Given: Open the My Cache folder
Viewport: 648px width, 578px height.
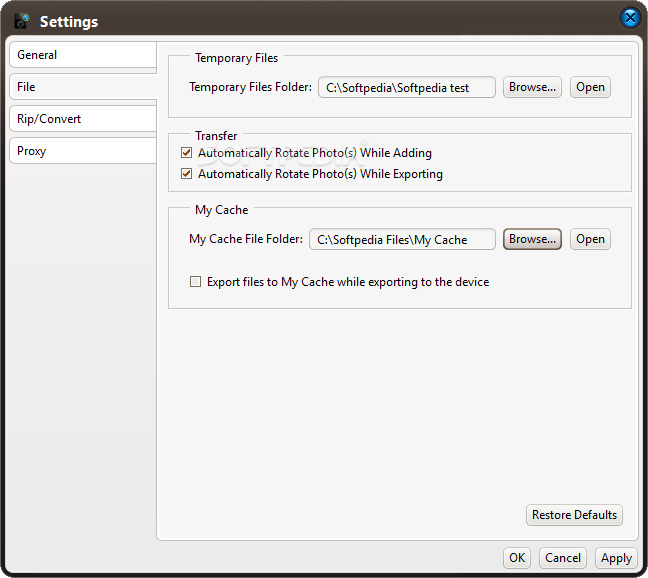Looking at the screenshot, I should [590, 239].
